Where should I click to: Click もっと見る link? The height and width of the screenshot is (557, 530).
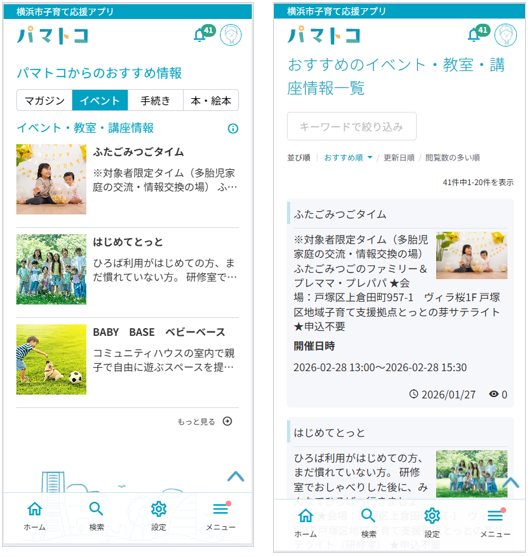pyautogui.click(x=196, y=422)
